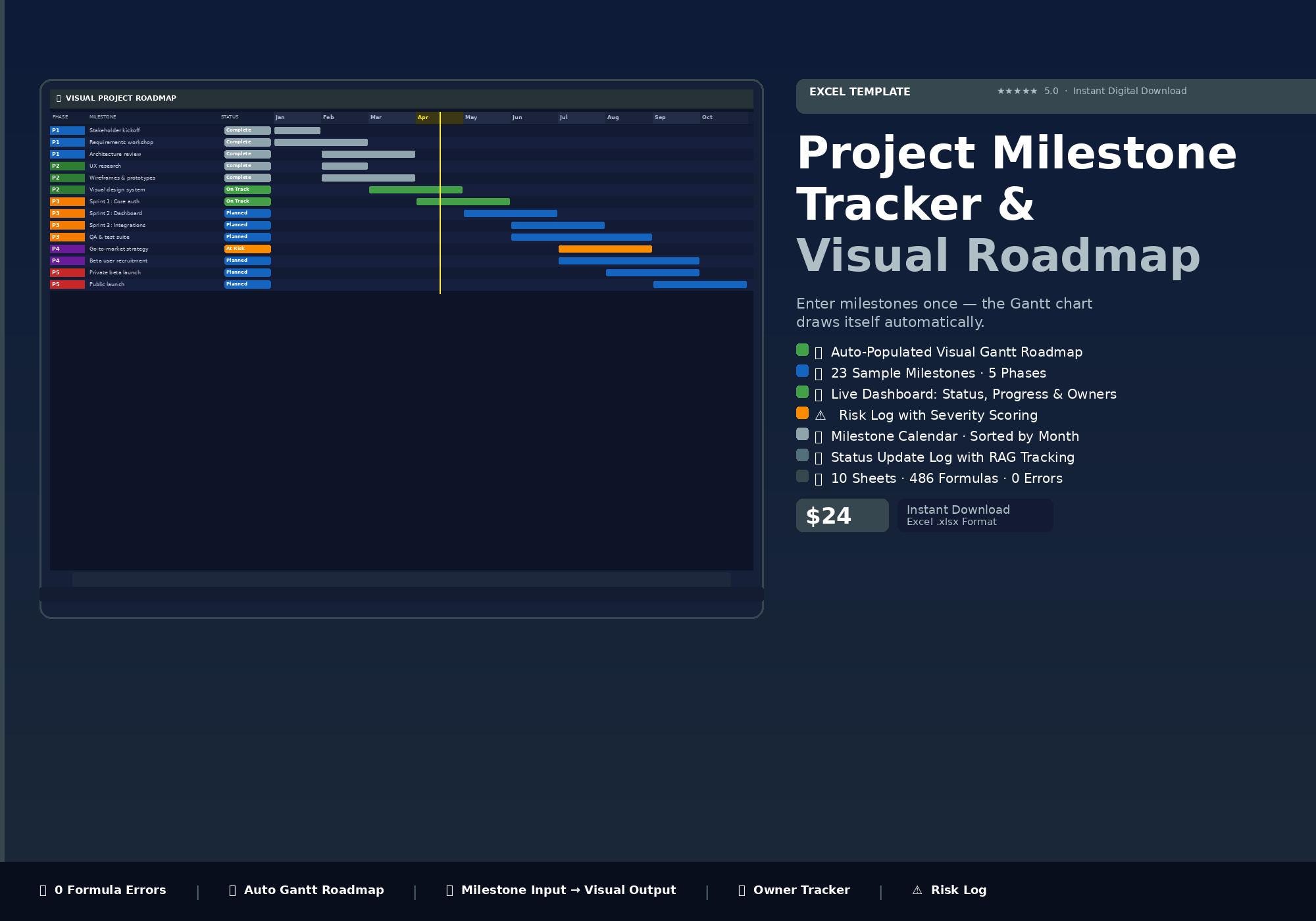Screen dimensions: 1316x921
Task: Click 0 Formula Errors in the footer bar
Action: (x=110, y=890)
